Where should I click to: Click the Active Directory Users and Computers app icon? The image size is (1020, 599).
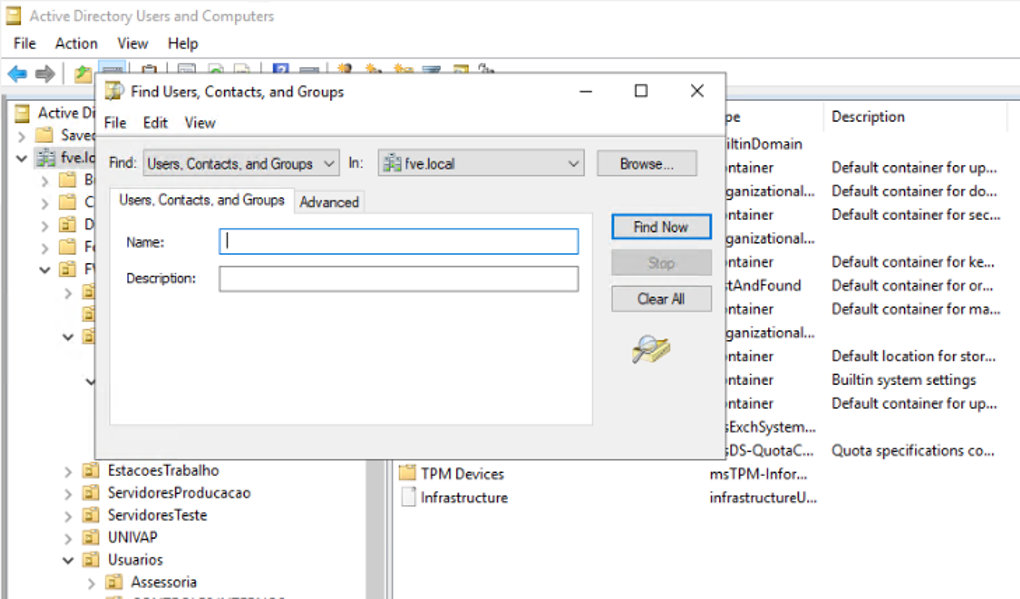(14, 16)
